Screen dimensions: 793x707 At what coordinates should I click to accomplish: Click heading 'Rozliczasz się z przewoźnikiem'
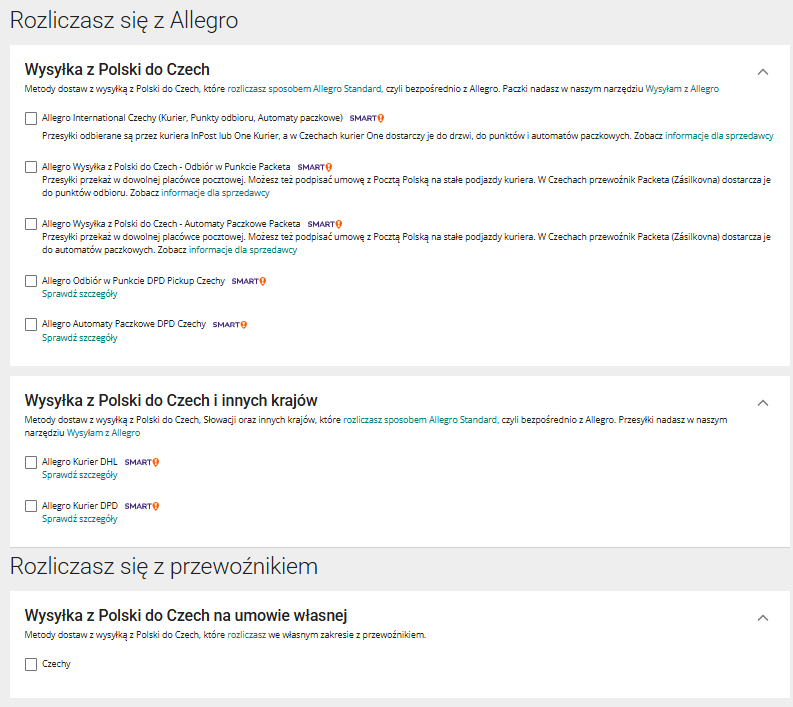click(164, 566)
